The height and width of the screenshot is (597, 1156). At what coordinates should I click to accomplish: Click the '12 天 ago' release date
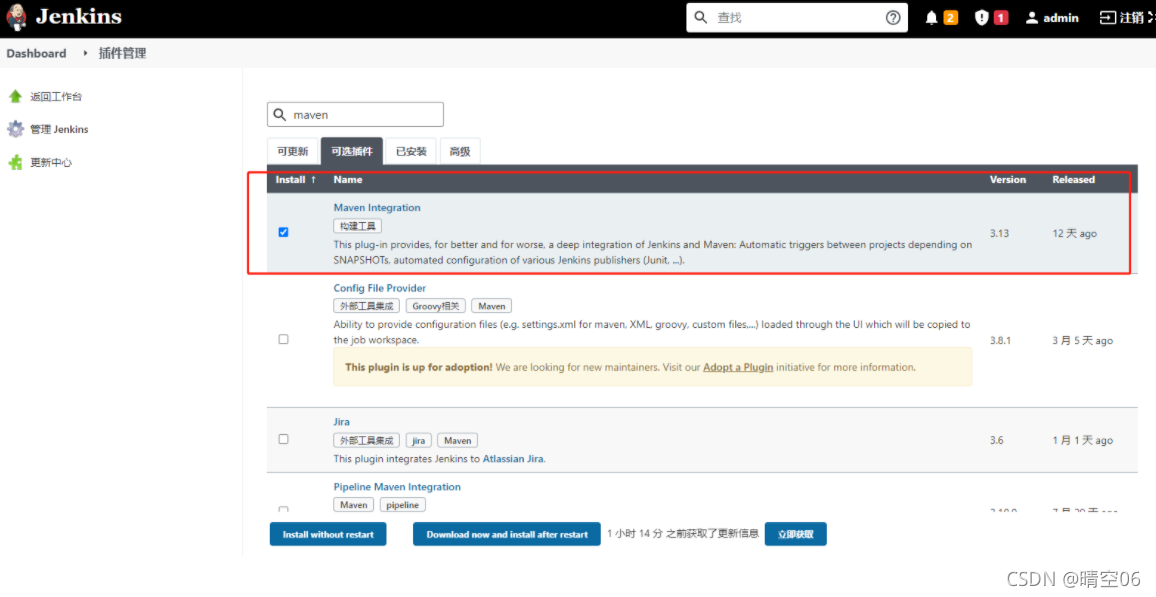point(1074,233)
